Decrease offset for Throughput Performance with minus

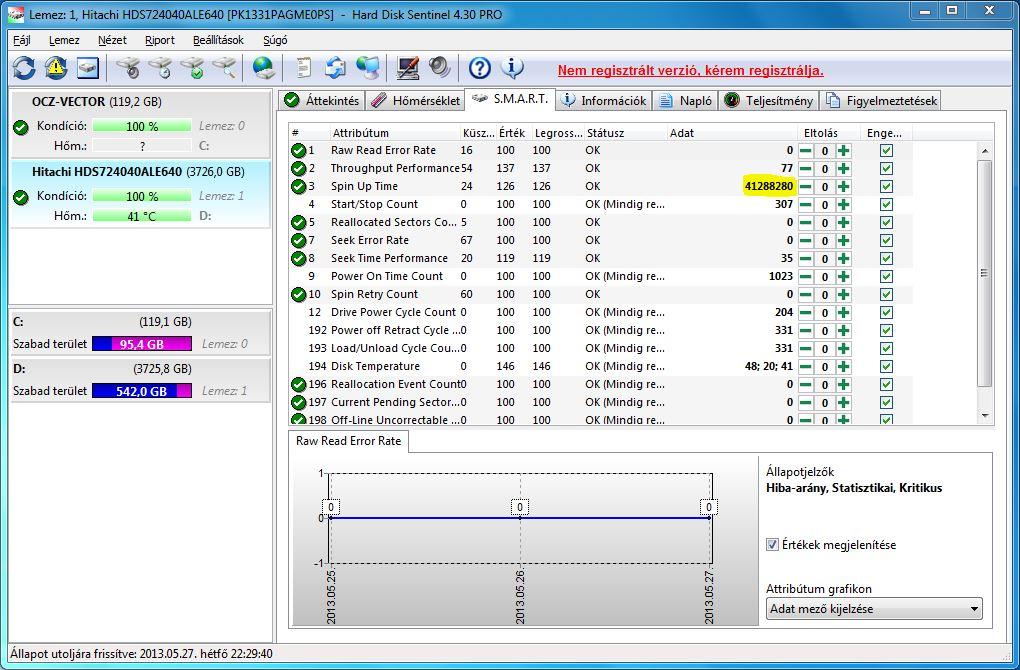point(805,168)
